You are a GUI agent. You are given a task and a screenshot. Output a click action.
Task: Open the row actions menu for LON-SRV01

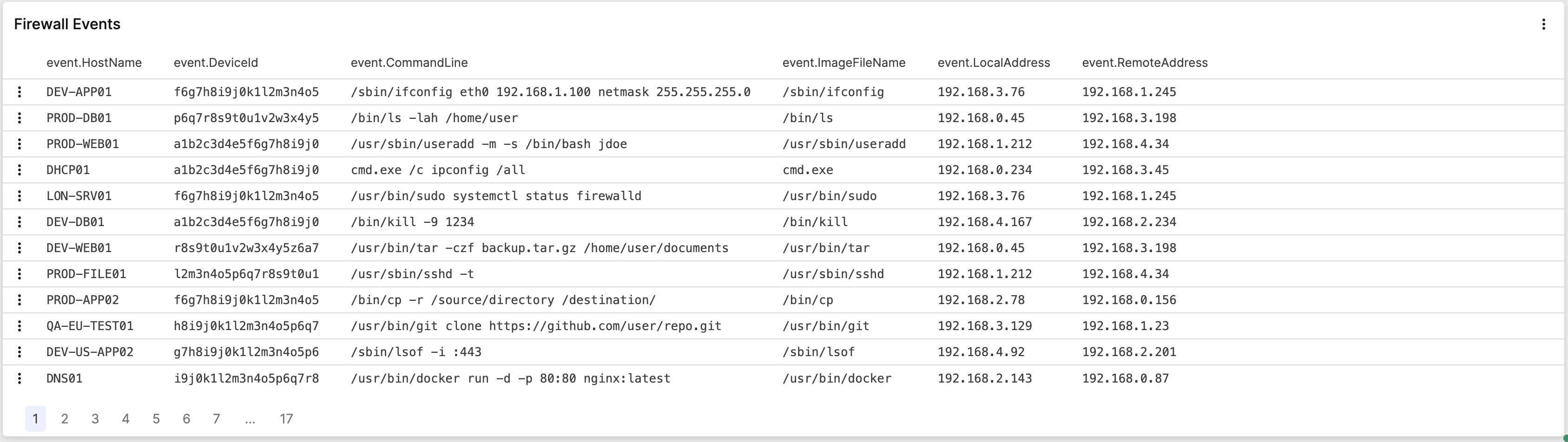click(20, 196)
